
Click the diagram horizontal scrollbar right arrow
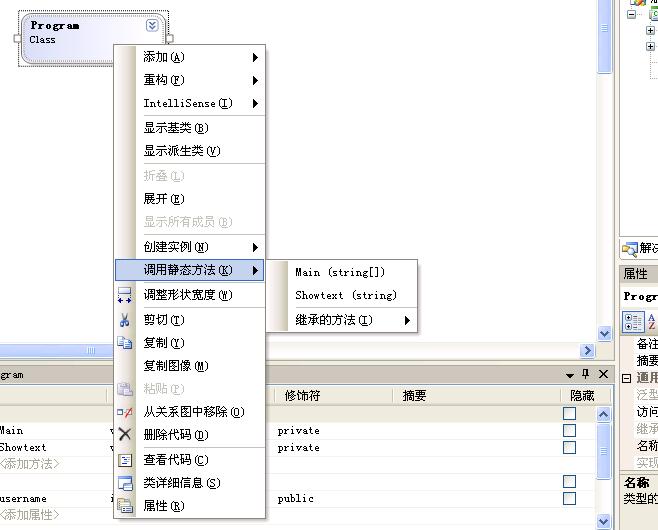point(588,350)
